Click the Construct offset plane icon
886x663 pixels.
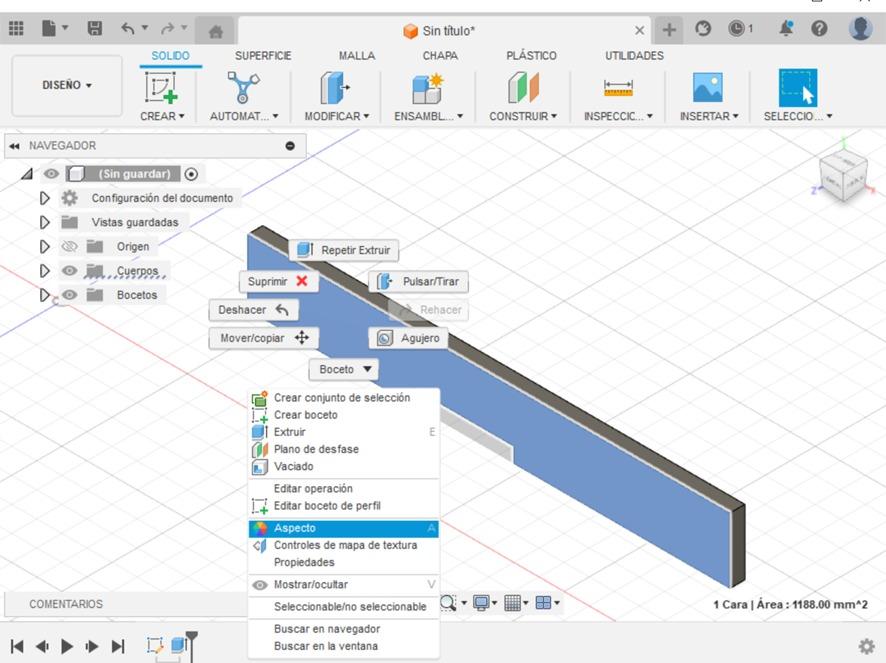pos(523,88)
